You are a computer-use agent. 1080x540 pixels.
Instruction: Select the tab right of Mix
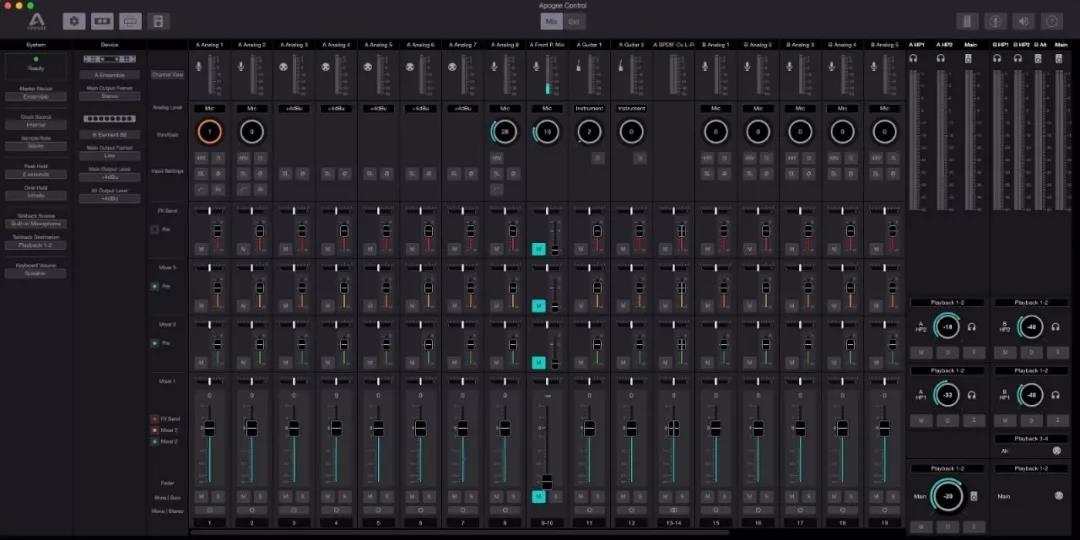(x=574, y=21)
